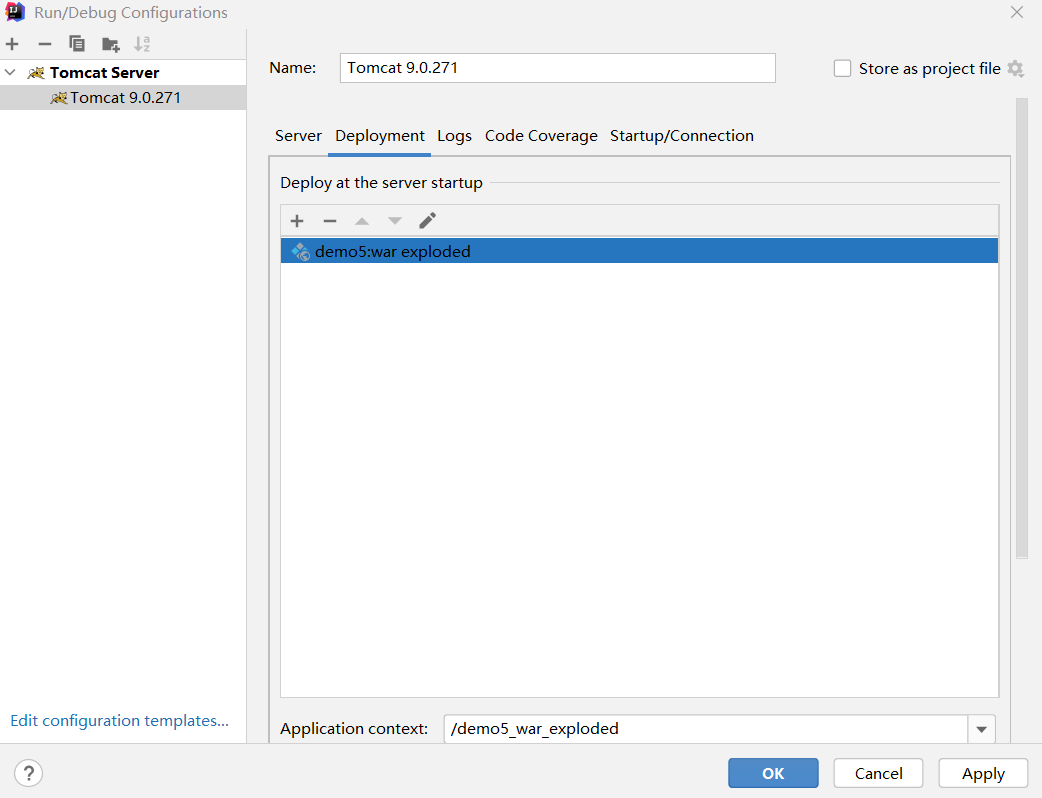Collapse the Tomcat Server tree node
This screenshot has width=1042, height=798.
click(x=10, y=72)
